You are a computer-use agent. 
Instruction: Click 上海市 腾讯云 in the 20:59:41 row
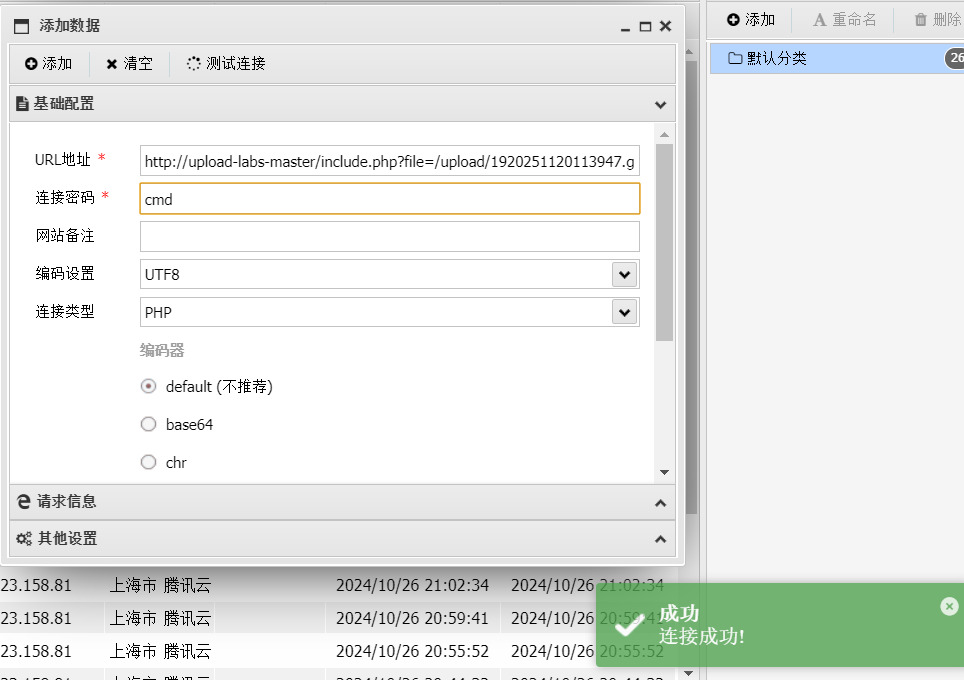pyautogui.click(x=160, y=618)
